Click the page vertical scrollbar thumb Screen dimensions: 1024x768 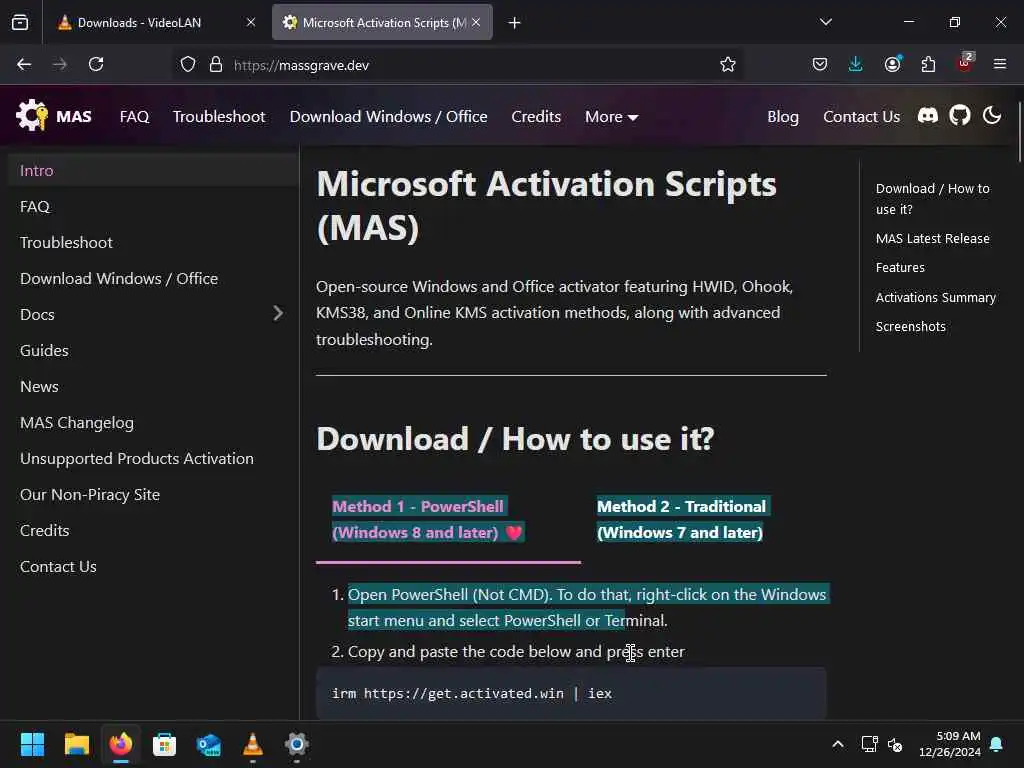(1020, 132)
